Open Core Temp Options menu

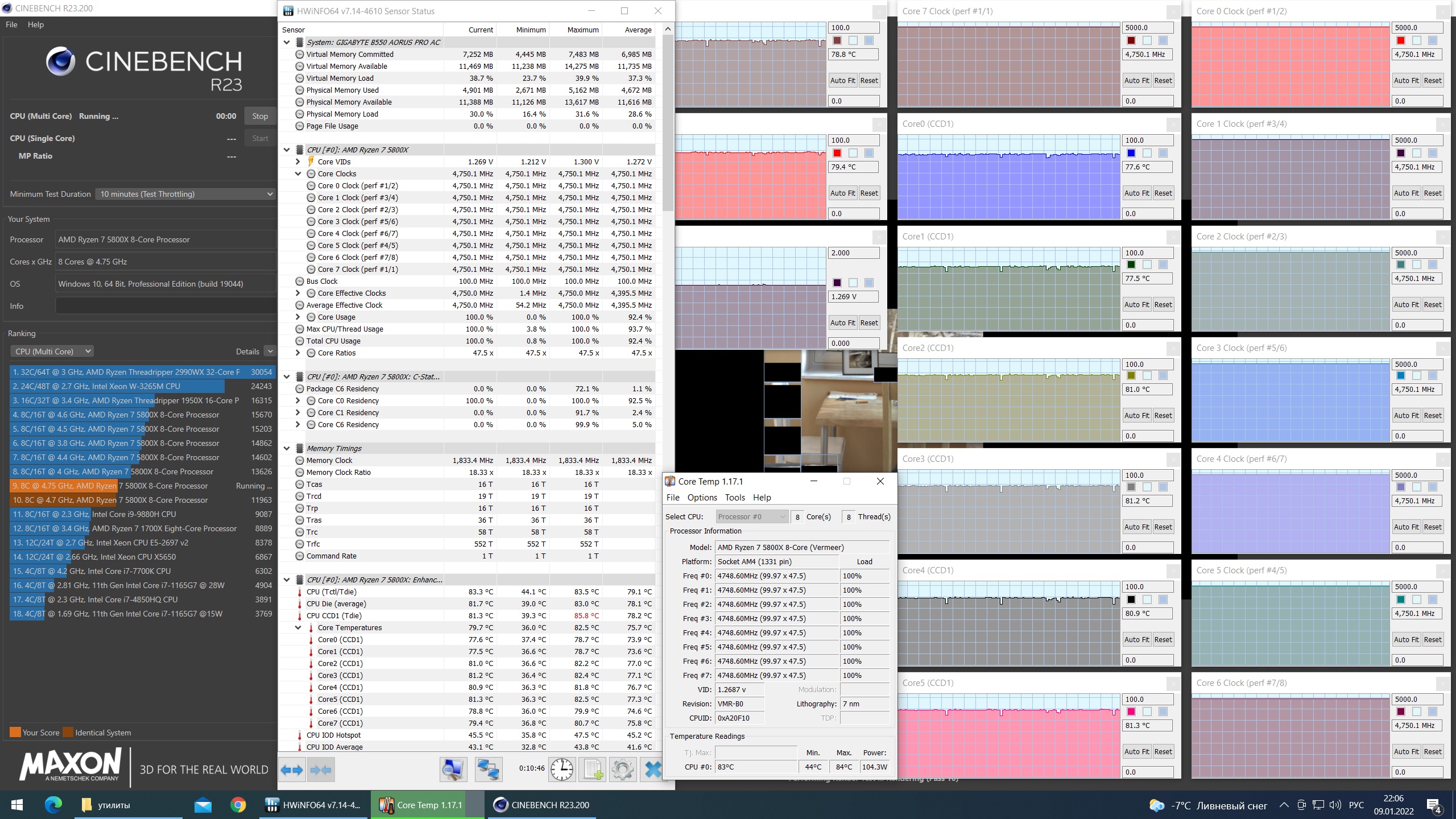702,497
